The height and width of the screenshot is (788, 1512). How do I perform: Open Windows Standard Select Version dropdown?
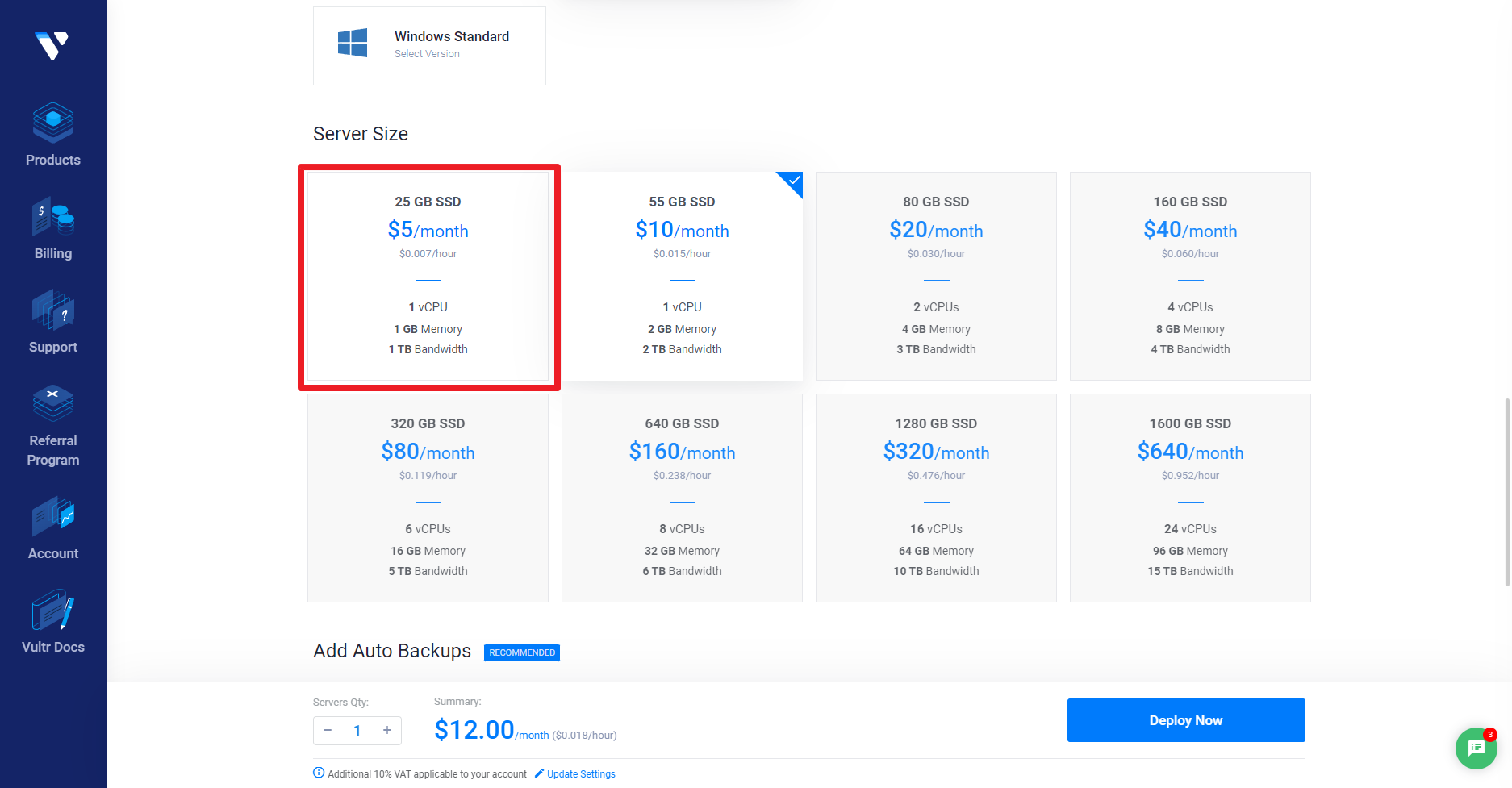pyautogui.click(x=429, y=46)
